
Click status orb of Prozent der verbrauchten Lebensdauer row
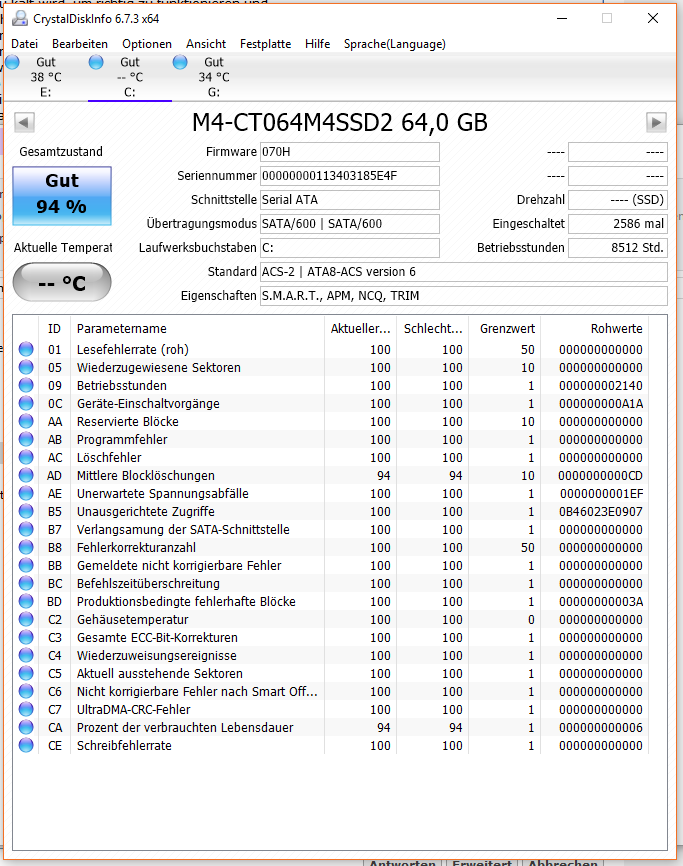point(26,727)
